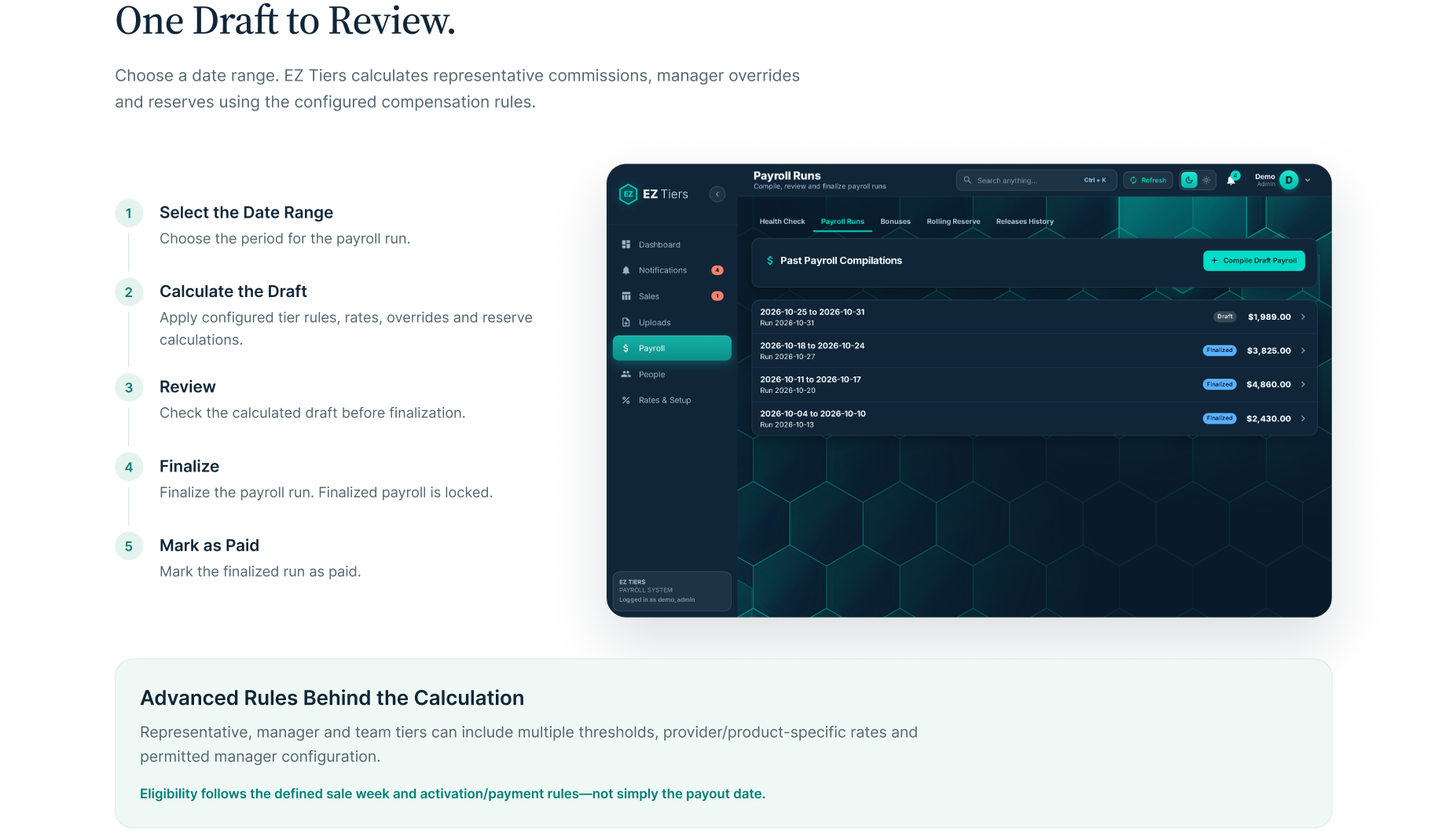Click the Mark as Paid step heading
The image size is (1438, 840).
click(x=209, y=545)
